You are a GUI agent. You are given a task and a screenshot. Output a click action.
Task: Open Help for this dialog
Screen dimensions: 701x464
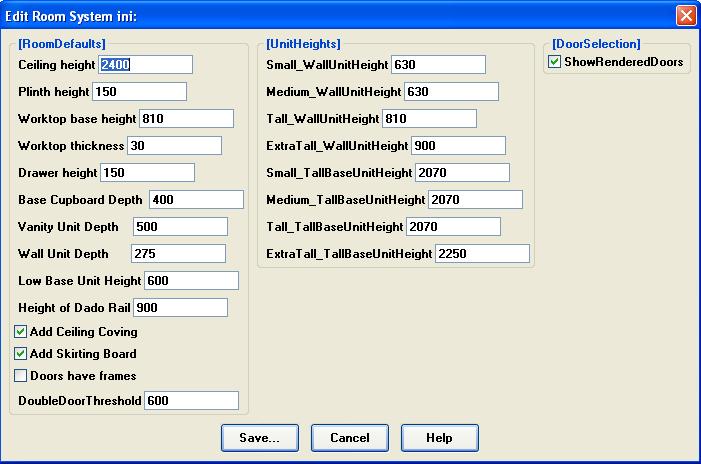click(x=439, y=438)
